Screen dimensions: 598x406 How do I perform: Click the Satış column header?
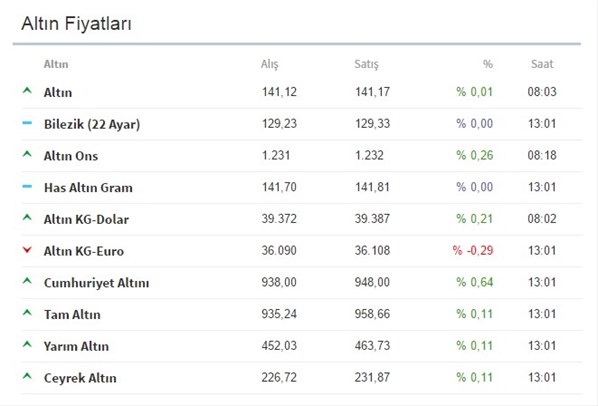(366, 64)
